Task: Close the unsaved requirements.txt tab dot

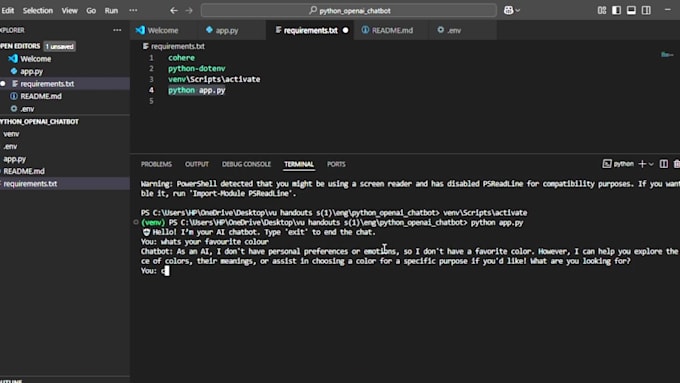Action: [345, 30]
